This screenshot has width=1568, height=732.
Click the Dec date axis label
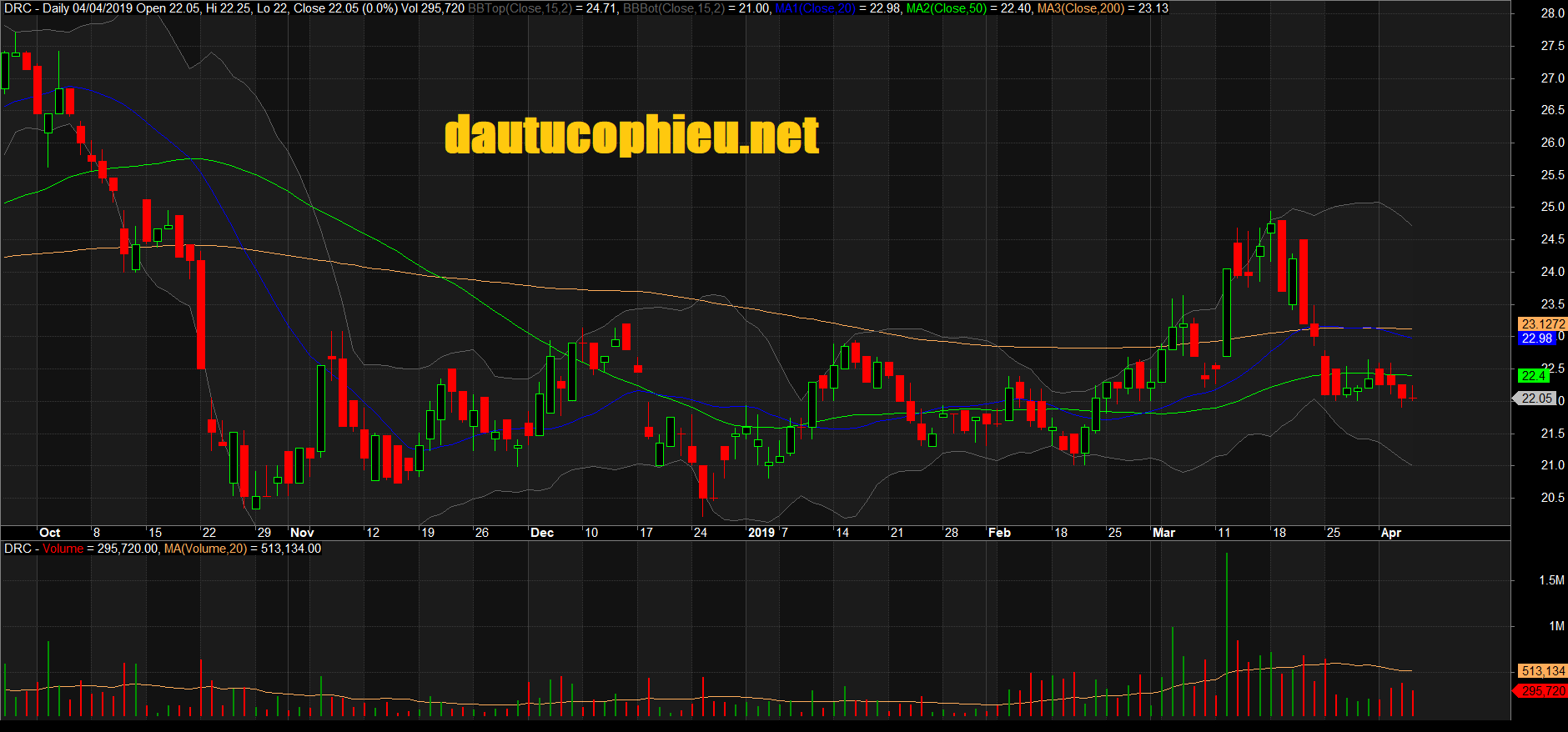point(542,533)
